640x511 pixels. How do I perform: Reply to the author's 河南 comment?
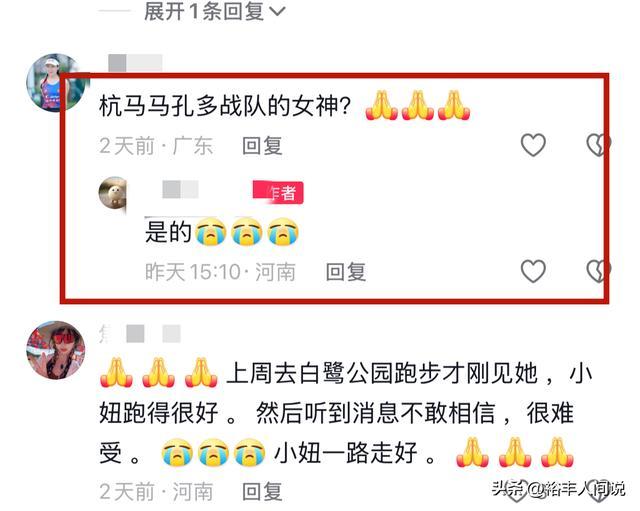click(346, 272)
